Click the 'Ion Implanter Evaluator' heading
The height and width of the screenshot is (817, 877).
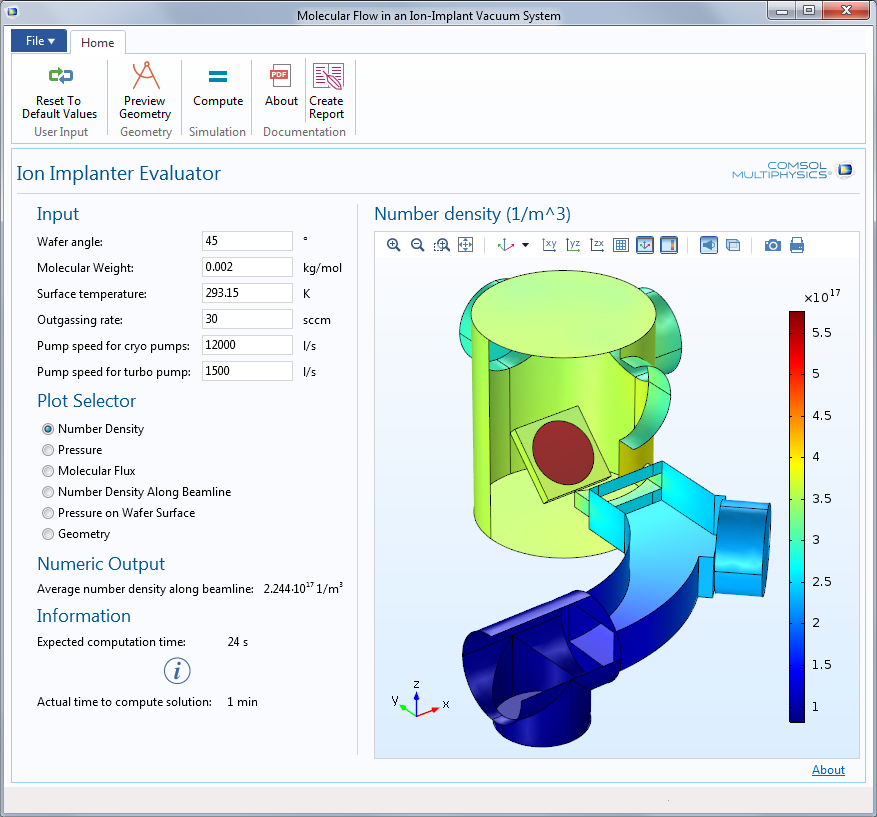pos(119,173)
